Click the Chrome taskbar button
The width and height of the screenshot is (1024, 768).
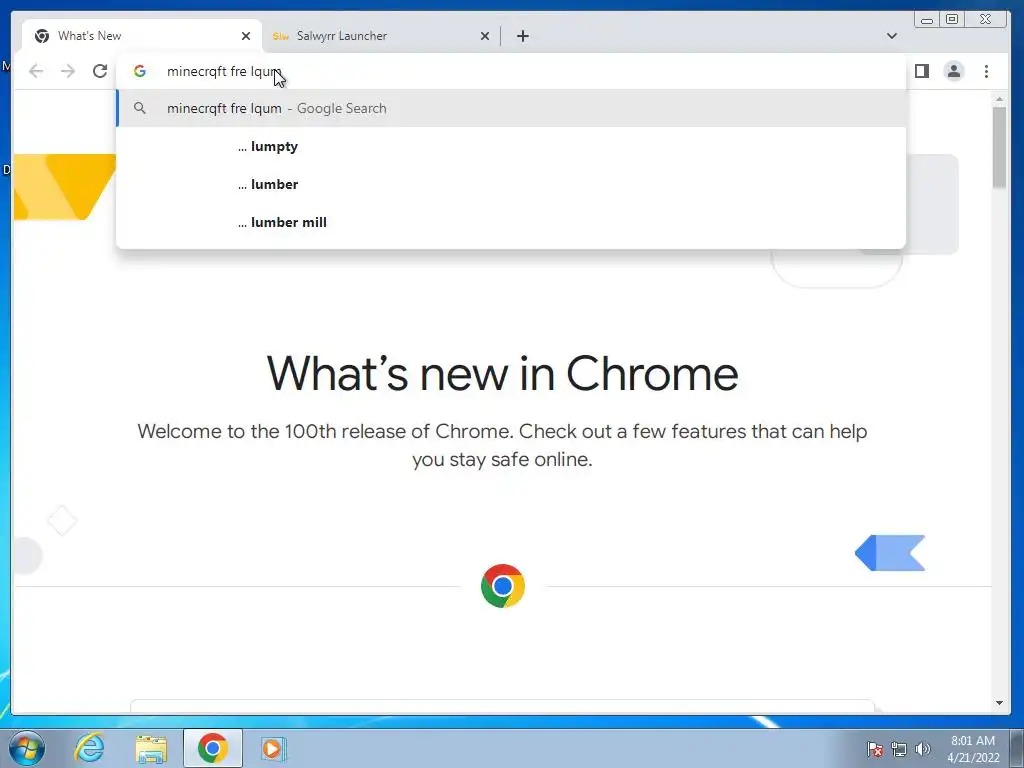point(213,748)
